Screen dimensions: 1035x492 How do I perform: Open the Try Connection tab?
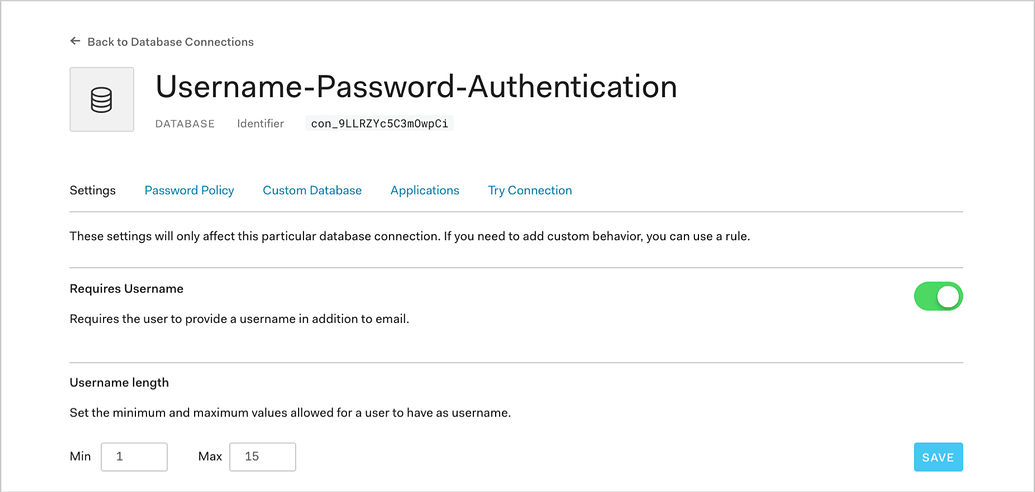(x=530, y=190)
